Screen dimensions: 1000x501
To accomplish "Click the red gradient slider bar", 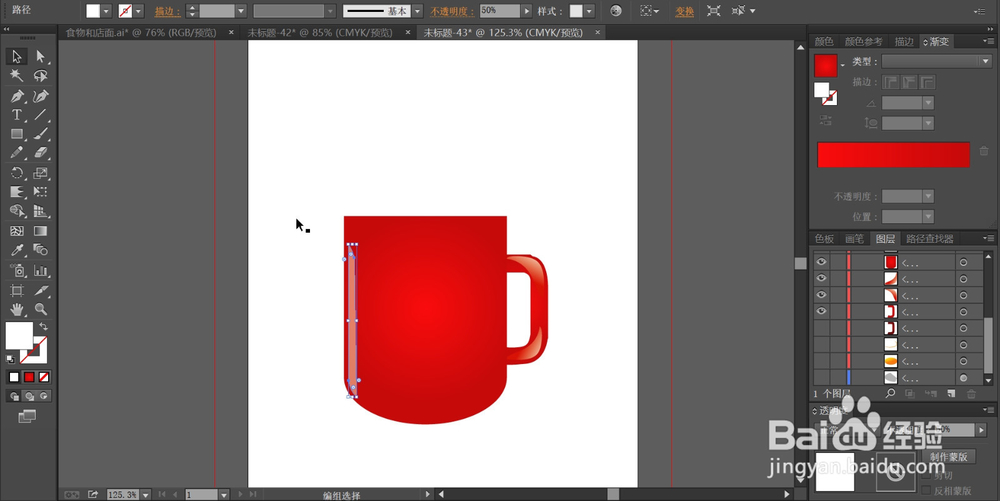I will 893,155.
